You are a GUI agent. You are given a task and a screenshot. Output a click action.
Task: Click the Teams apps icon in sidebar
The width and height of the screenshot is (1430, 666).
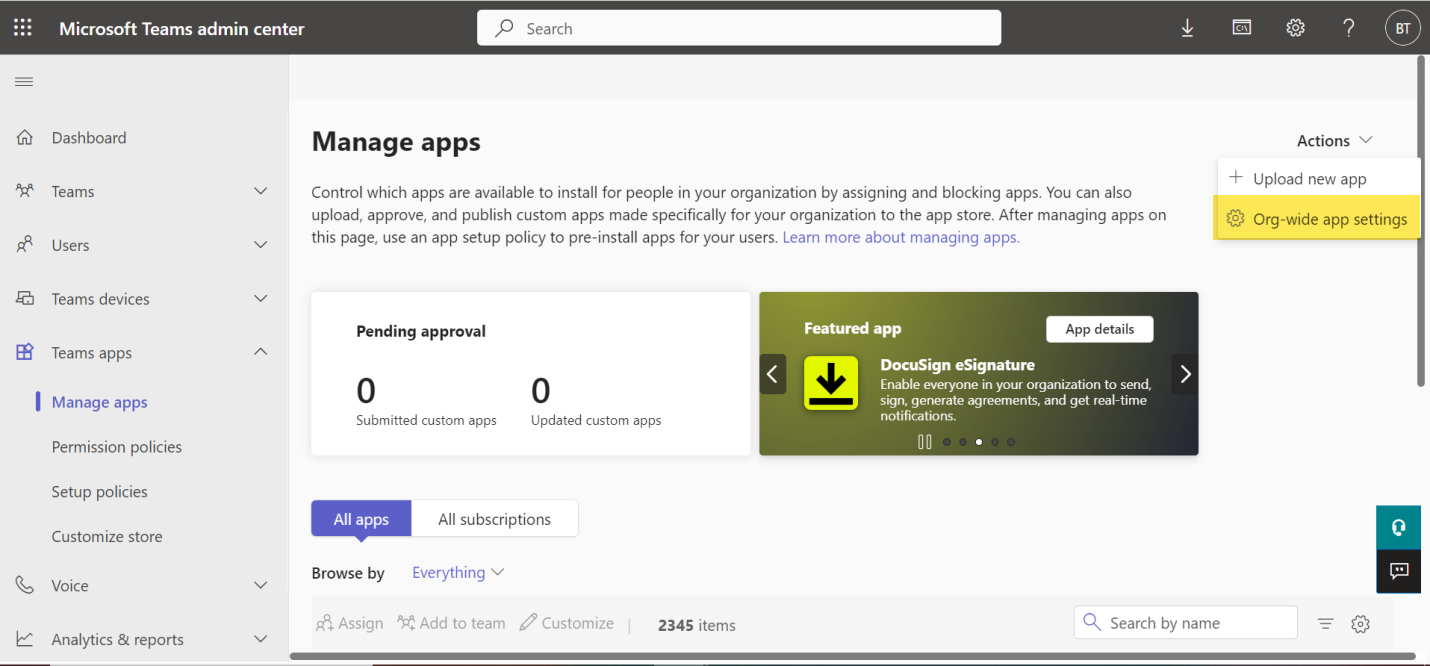(x=25, y=352)
